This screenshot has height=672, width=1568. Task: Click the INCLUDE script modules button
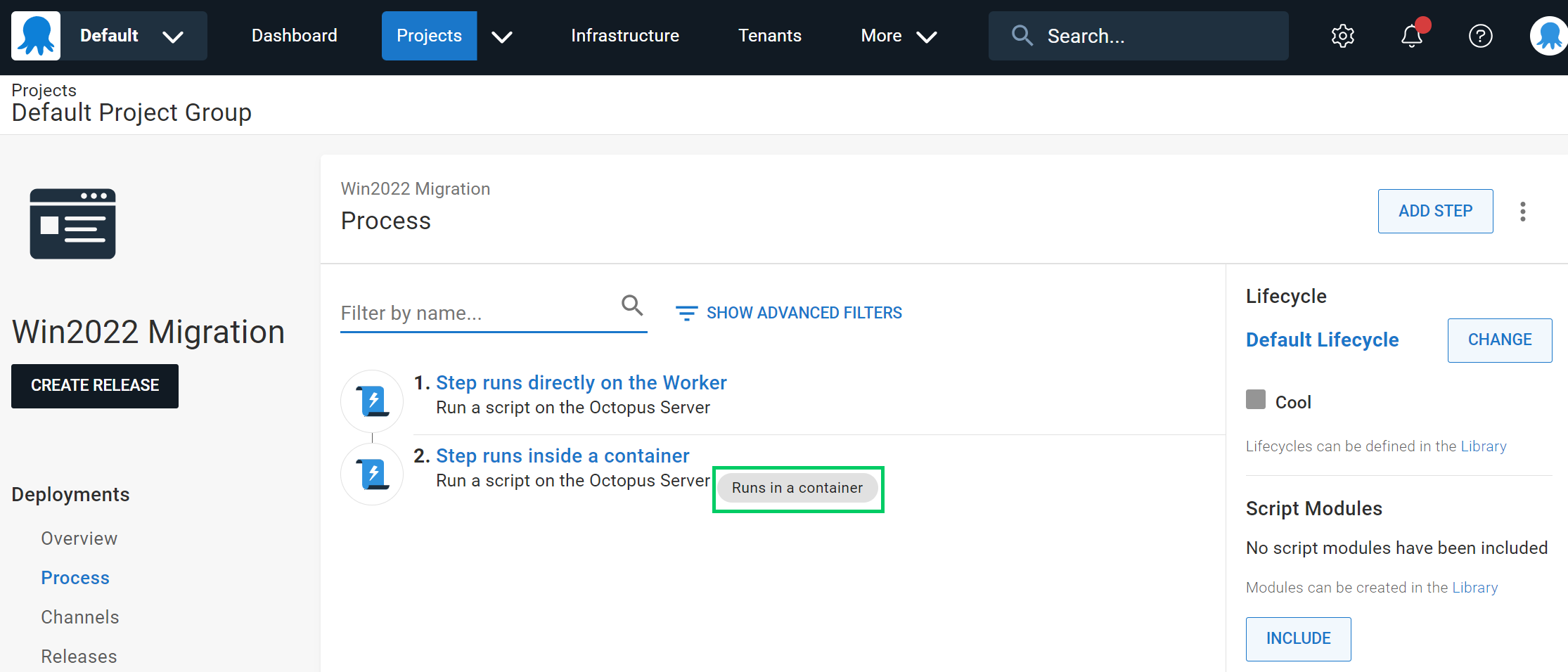pos(1298,639)
